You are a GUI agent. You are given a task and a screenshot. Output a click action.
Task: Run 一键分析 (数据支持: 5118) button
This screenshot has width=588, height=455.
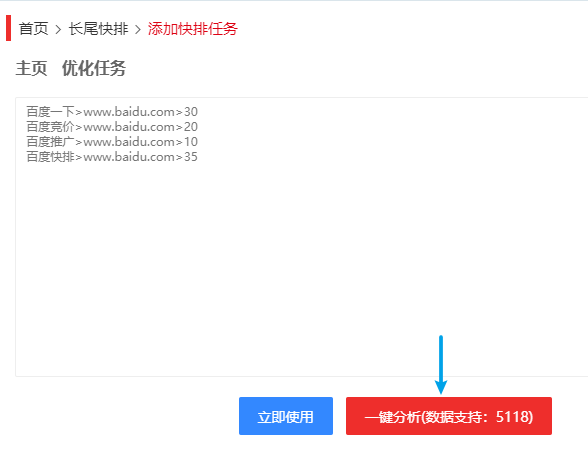tap(448, 416)
